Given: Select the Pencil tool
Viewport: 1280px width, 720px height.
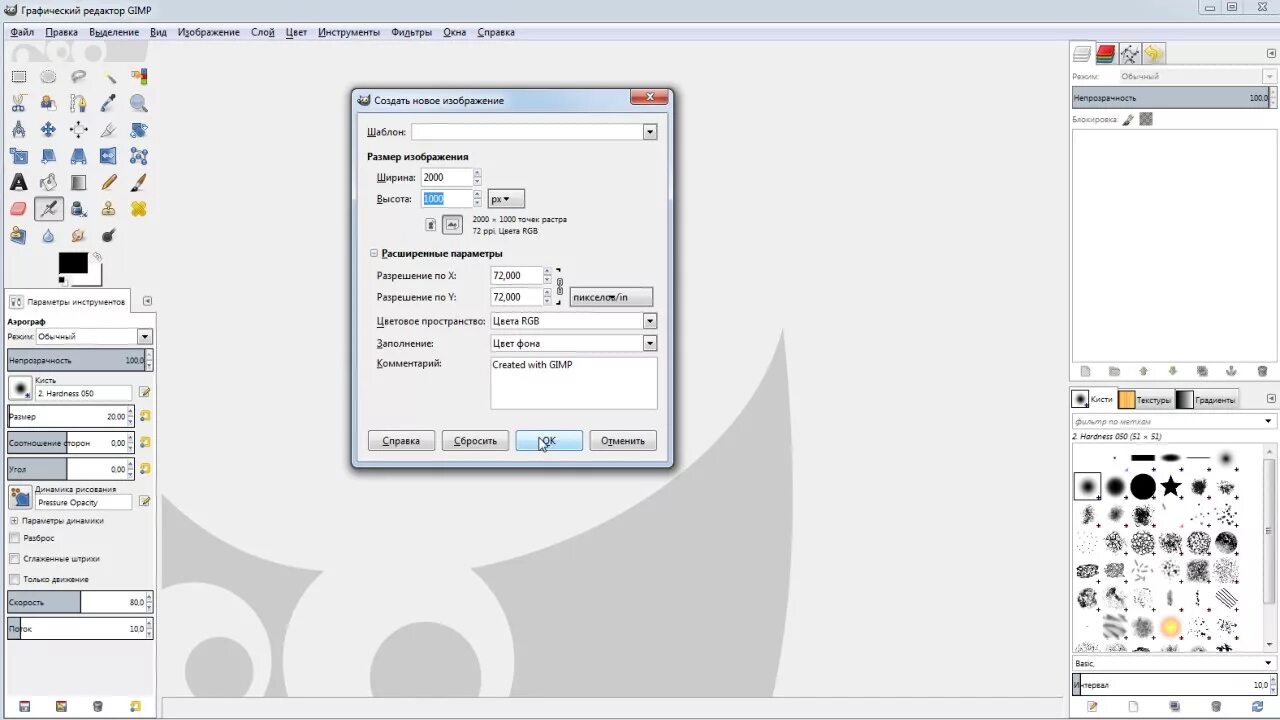Looking at the screenshot, I should coord(109,182).
